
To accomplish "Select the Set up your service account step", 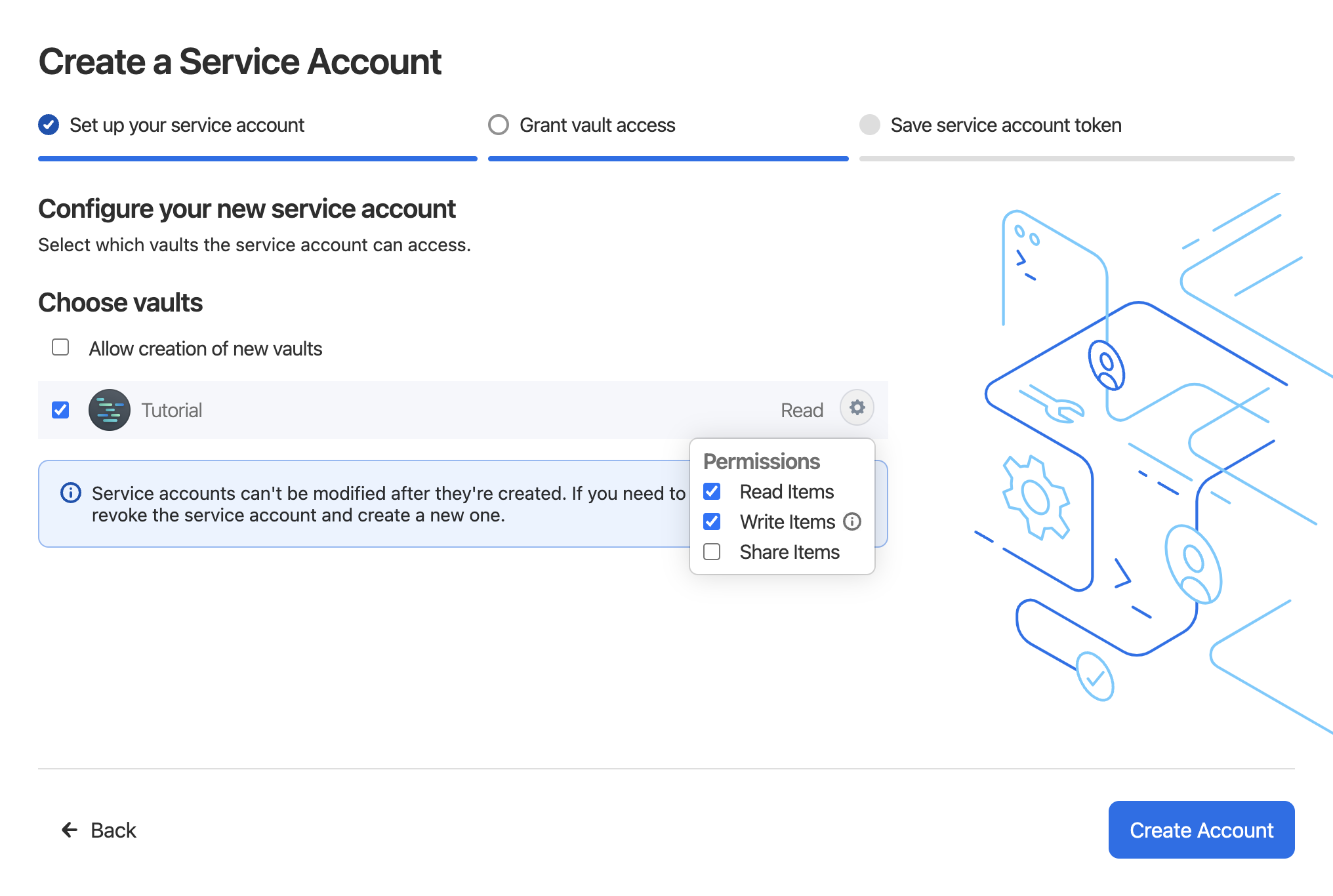I will click(x=187, y=125).
